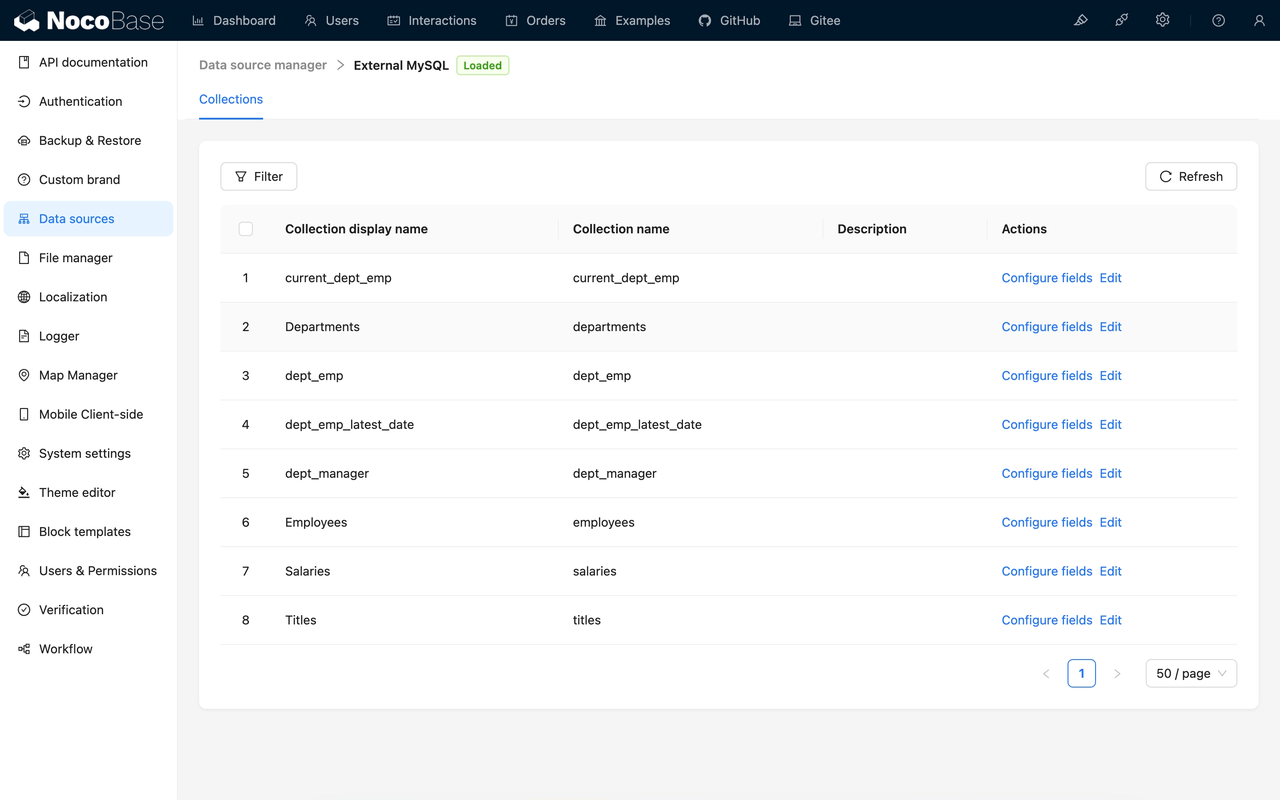Open Logger in the sidebar
Image resolution: width=1280 pixels, height=800 pixels.
coord(88,336)
